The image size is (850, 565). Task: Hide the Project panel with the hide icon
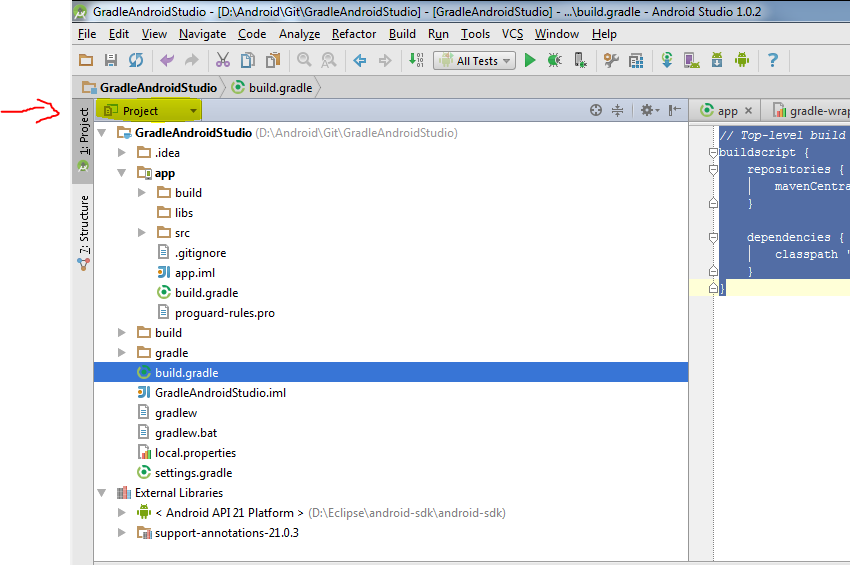coord(676,111)
